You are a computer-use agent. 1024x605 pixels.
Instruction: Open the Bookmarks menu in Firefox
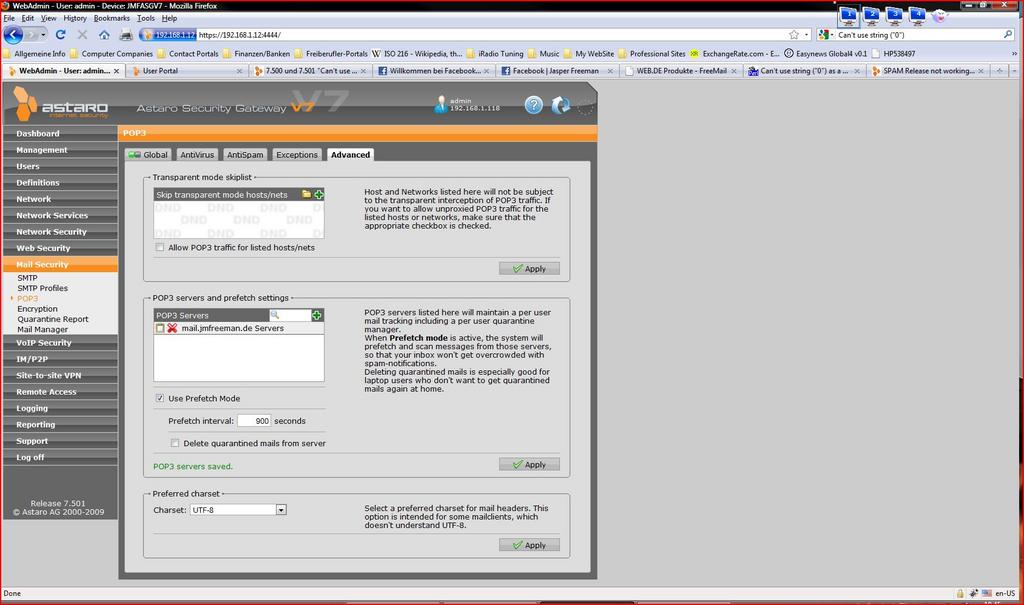(x=111, y=18)
